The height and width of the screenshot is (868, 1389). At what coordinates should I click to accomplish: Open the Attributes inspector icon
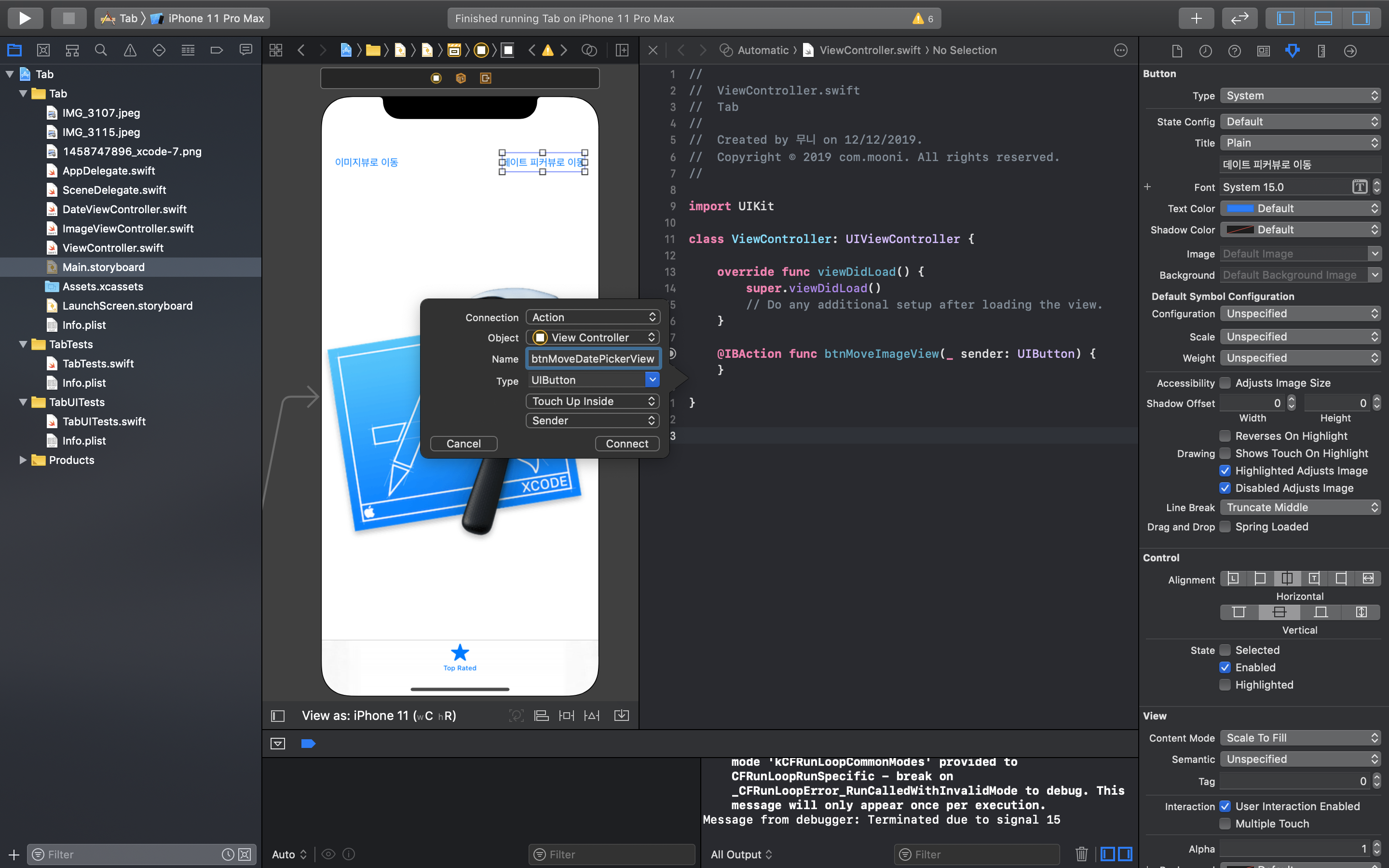point(1292,51)
